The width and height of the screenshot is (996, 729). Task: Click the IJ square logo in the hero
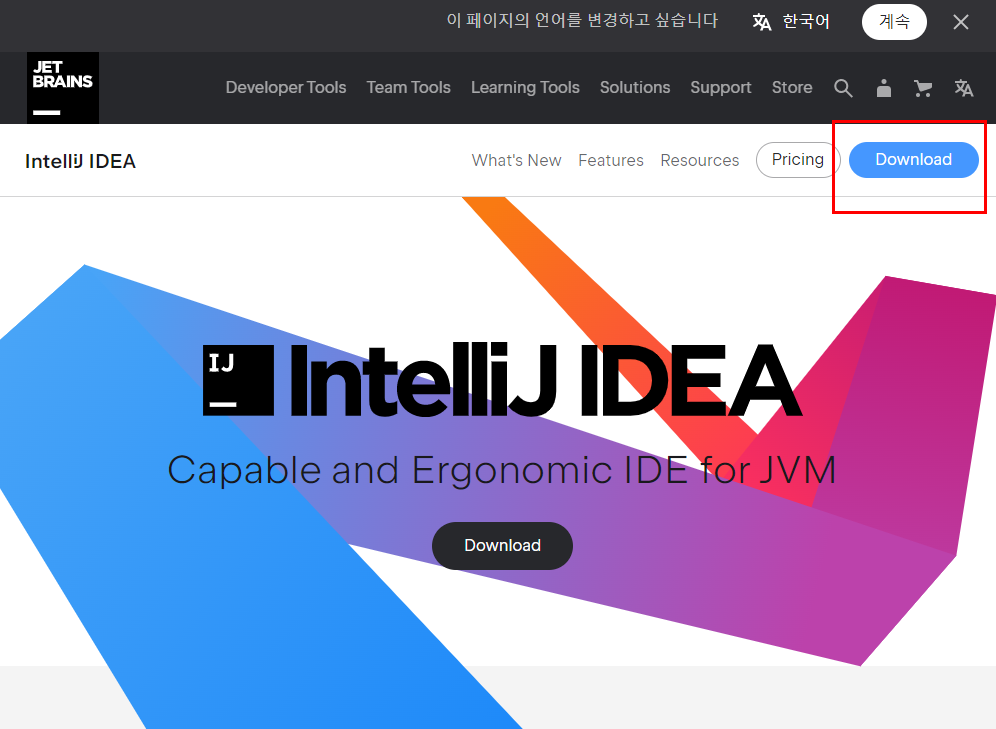click(x=238, y=380)
